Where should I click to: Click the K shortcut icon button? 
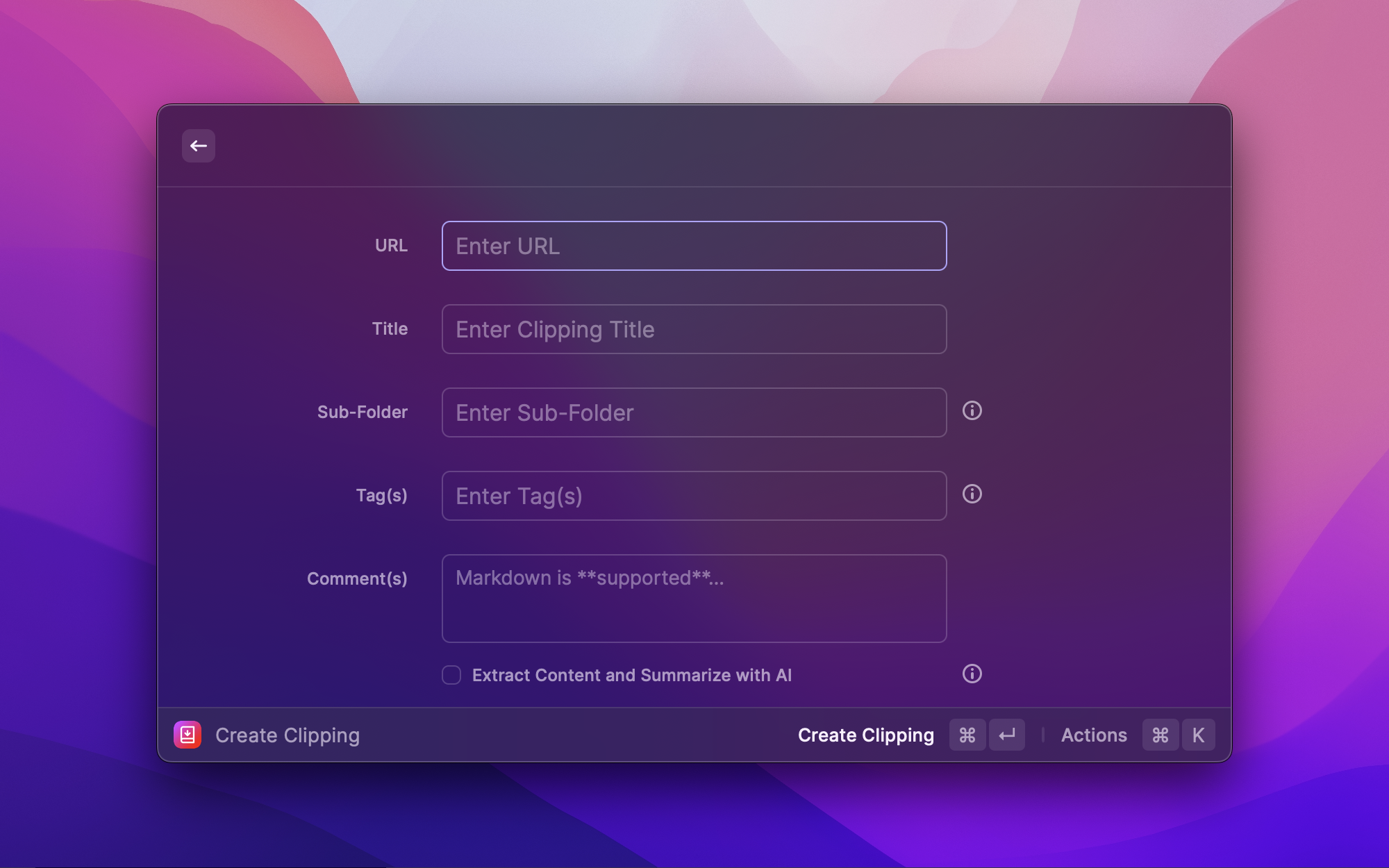1198,734
